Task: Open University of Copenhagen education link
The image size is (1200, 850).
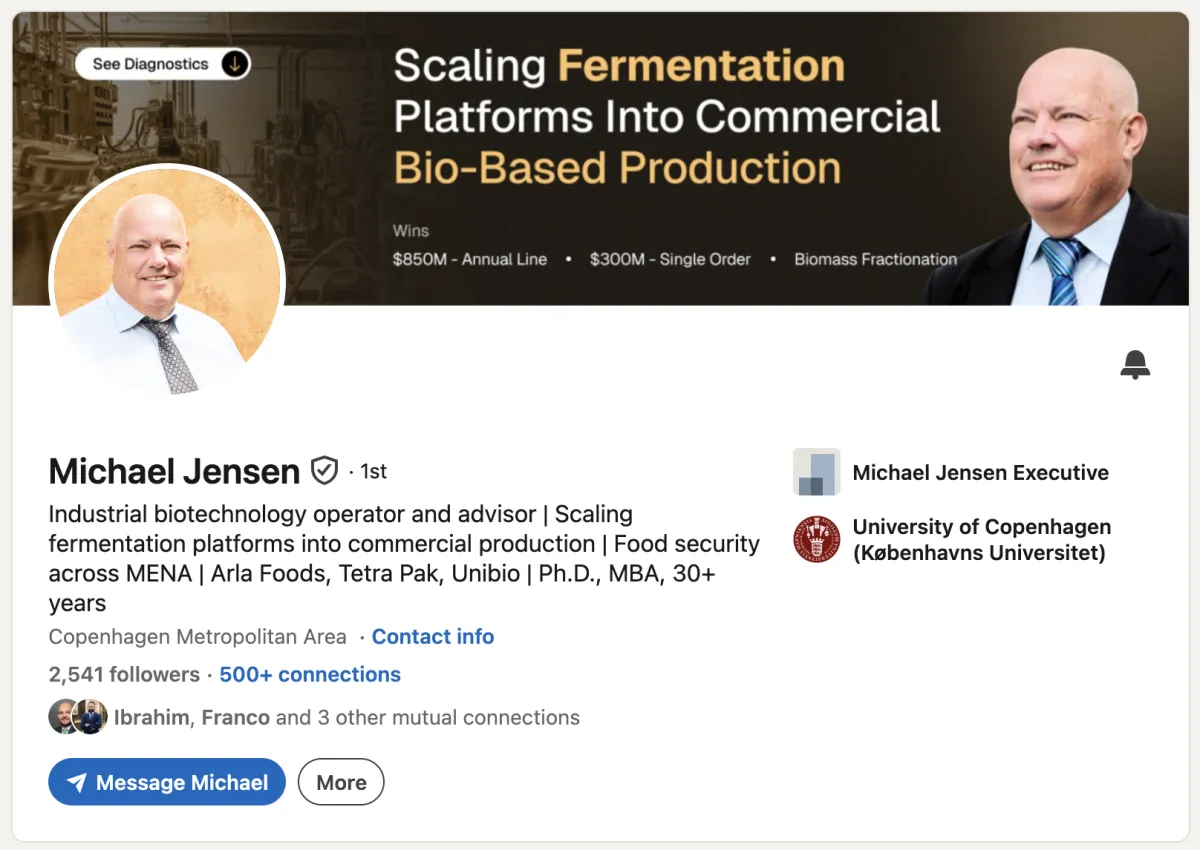Action: tap(982, 539)
